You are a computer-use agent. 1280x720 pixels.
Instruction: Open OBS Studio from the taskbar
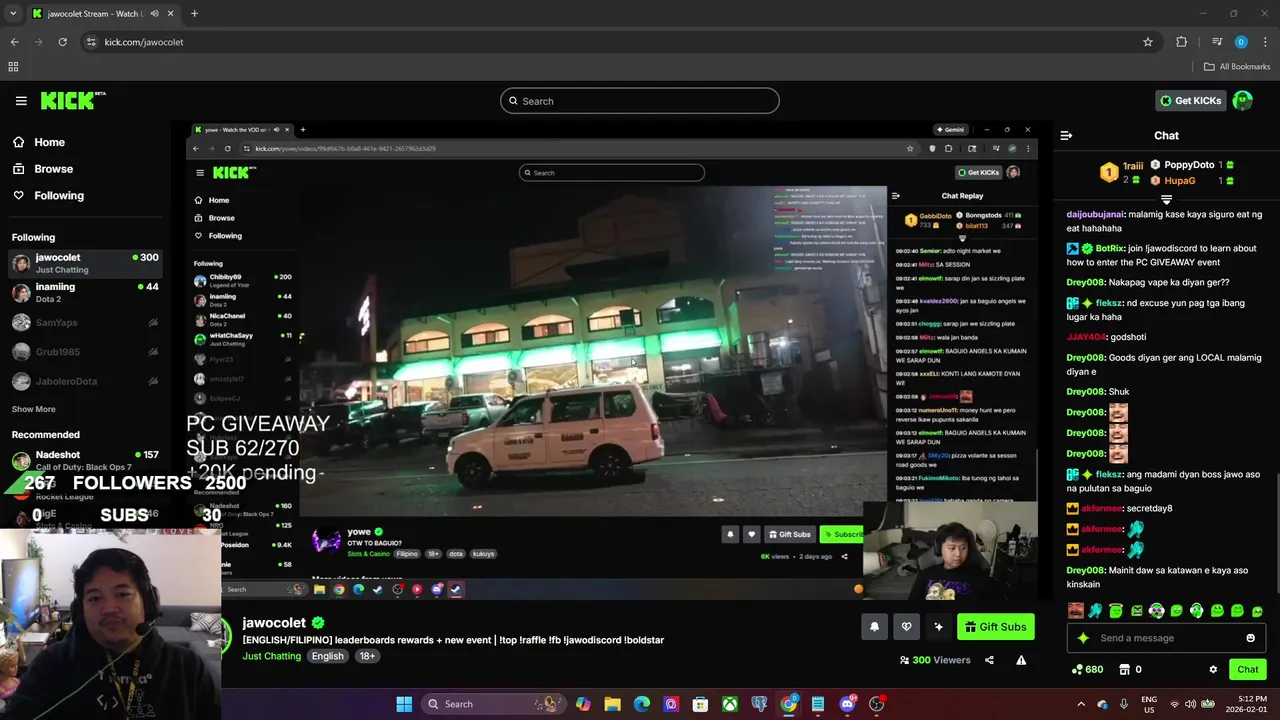[x=876, y=704]
